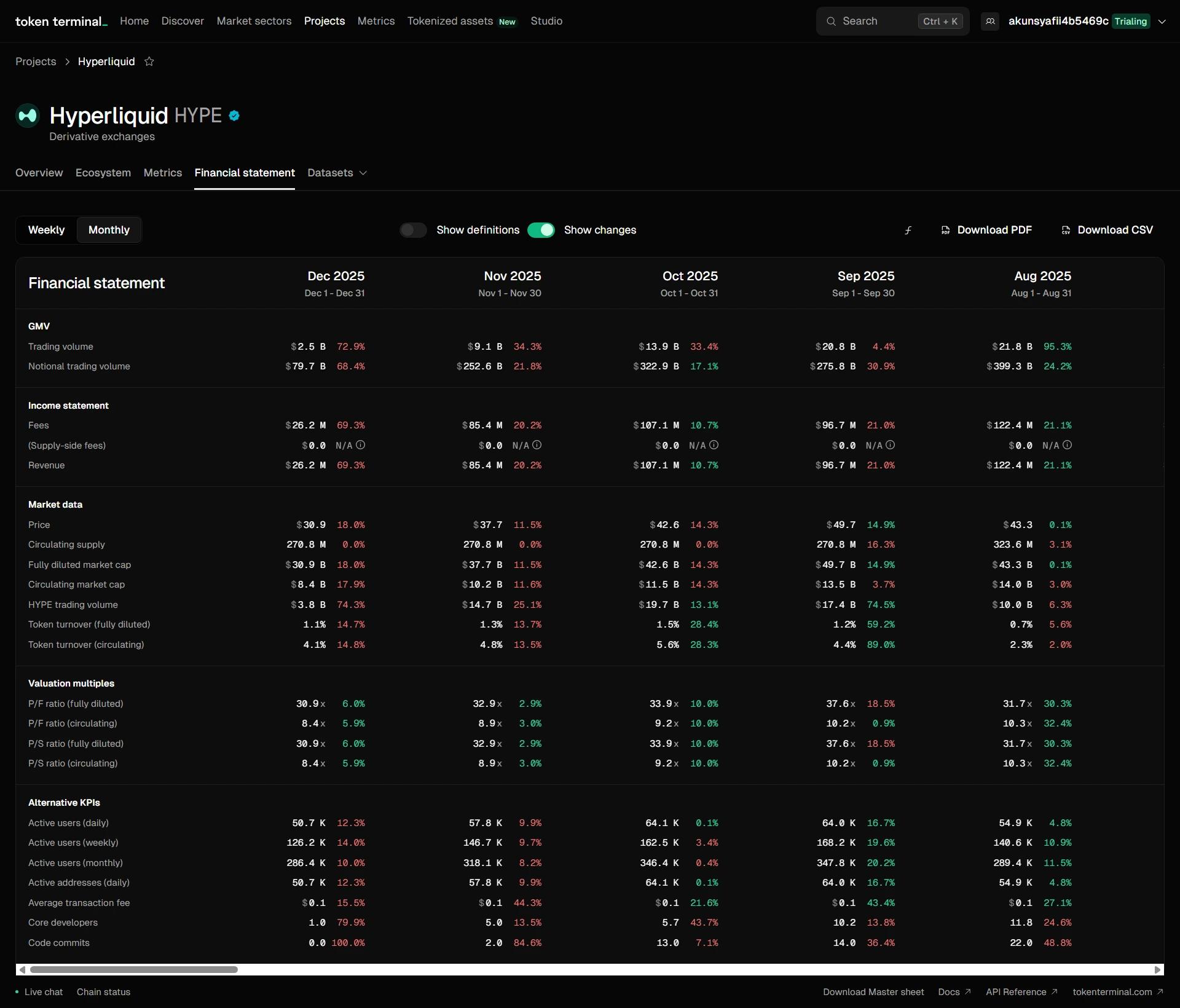Click the Download CSV file icon
Screen dimensions: 1180x1008
(x=1066, y=230)
